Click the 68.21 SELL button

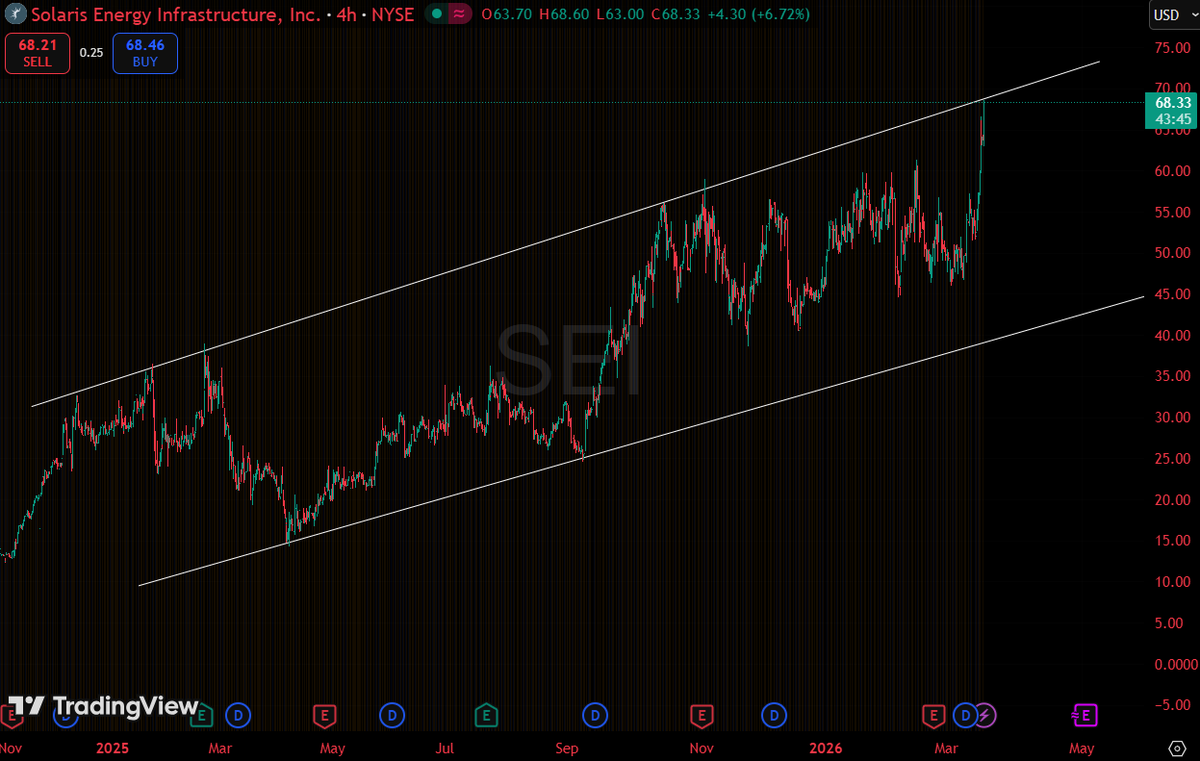[37, 53]
